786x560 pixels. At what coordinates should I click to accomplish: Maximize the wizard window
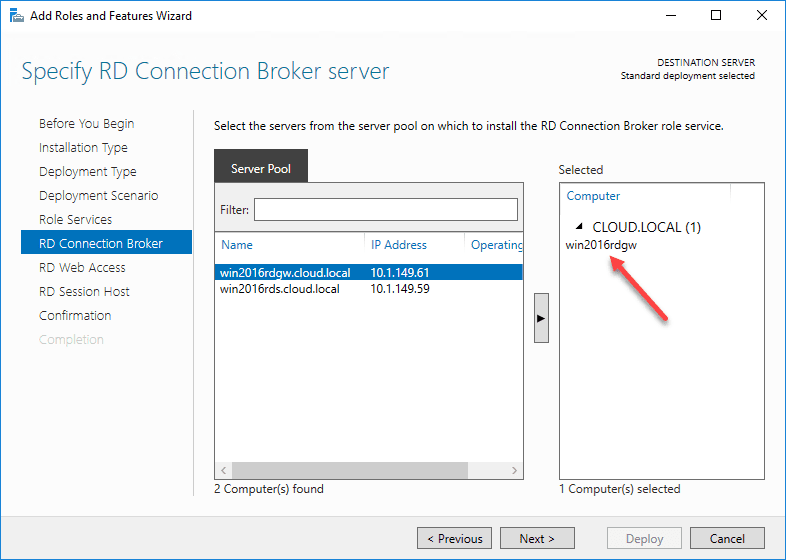pyautogui.click(x=716, y=16)
